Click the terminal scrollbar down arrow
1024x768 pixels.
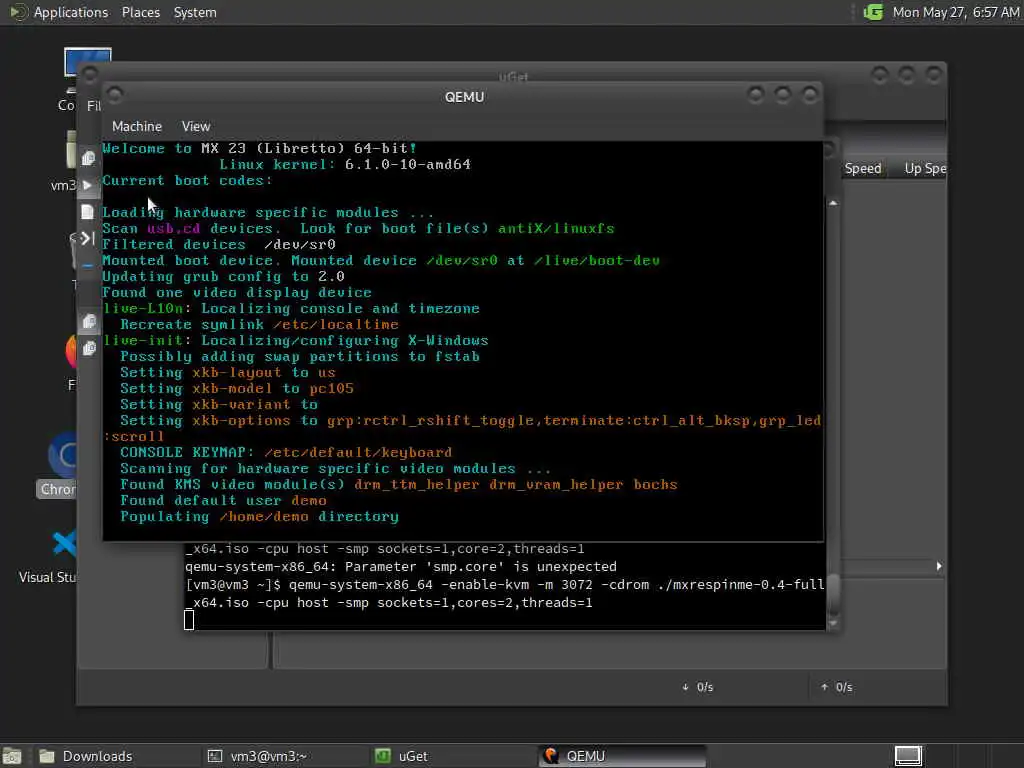click(833, 624)
